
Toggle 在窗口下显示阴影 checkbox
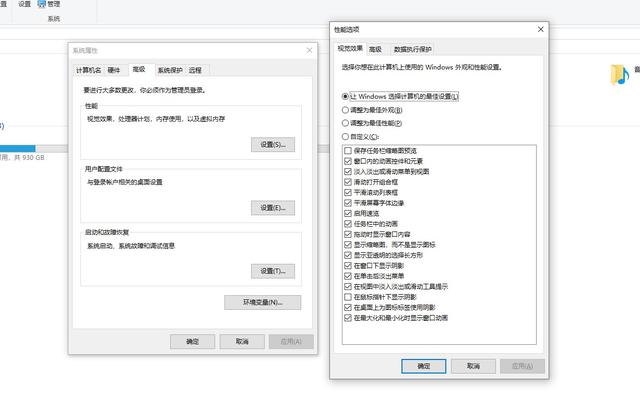(x=348, y=266)
